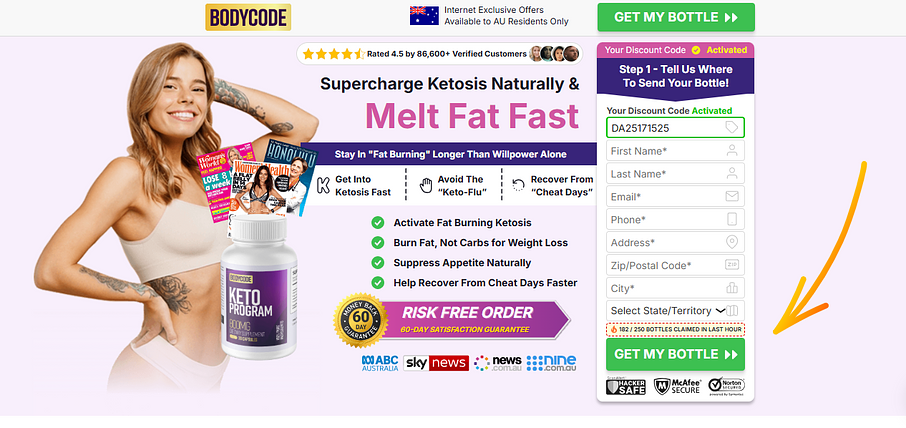Click the envelope icon in the Email field
Image resolution: width=906 pixels, height=428 pixels.
732,196
